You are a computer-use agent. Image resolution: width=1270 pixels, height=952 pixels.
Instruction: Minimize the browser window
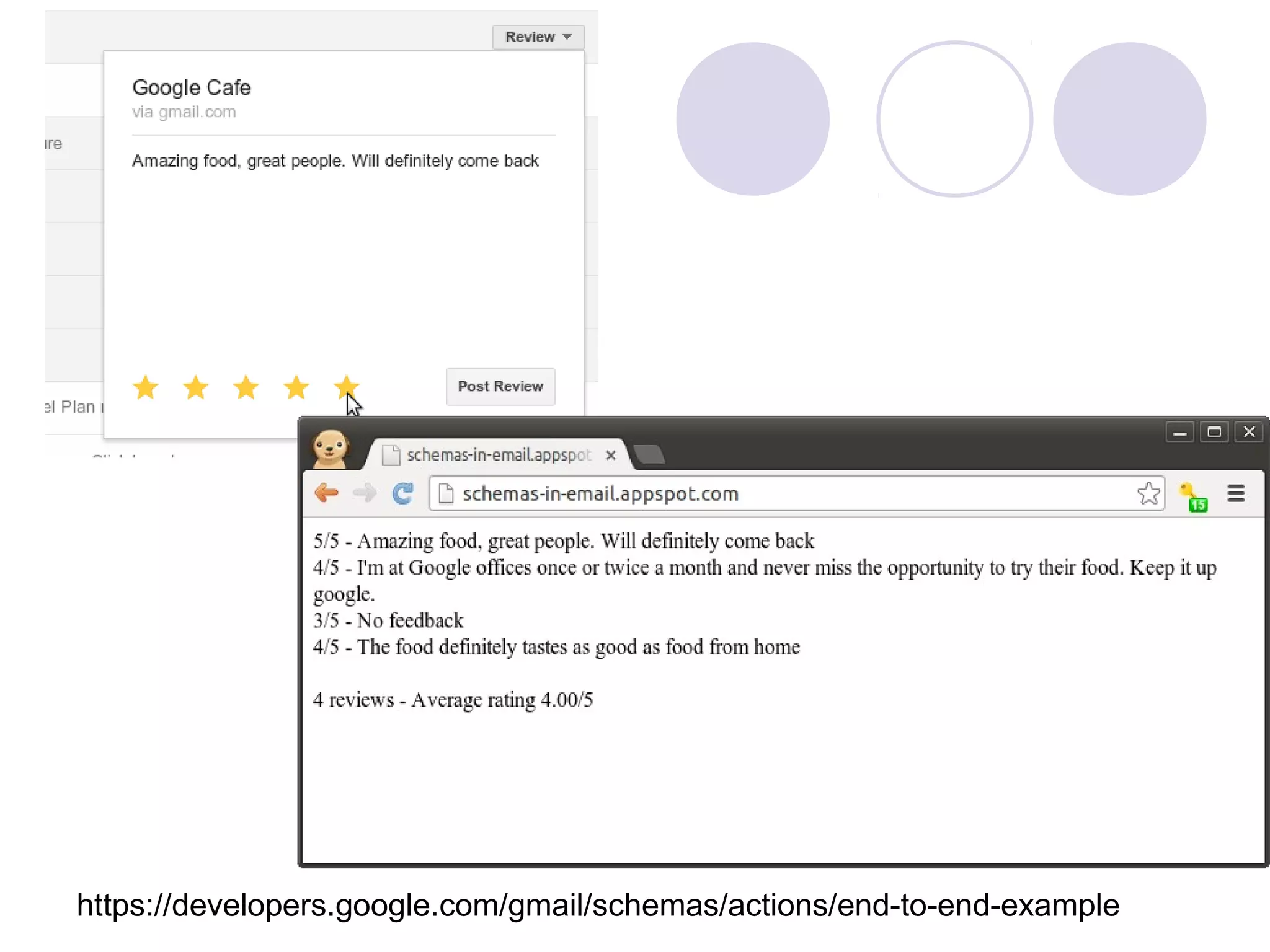coord(1180,432)
